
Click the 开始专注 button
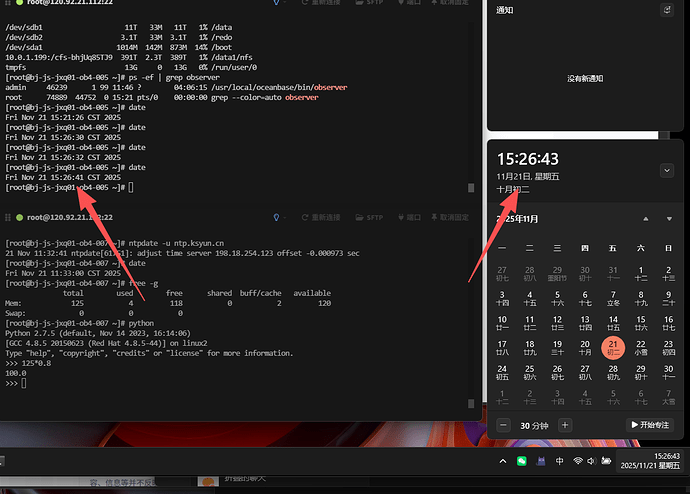click(x=650, y=425)
